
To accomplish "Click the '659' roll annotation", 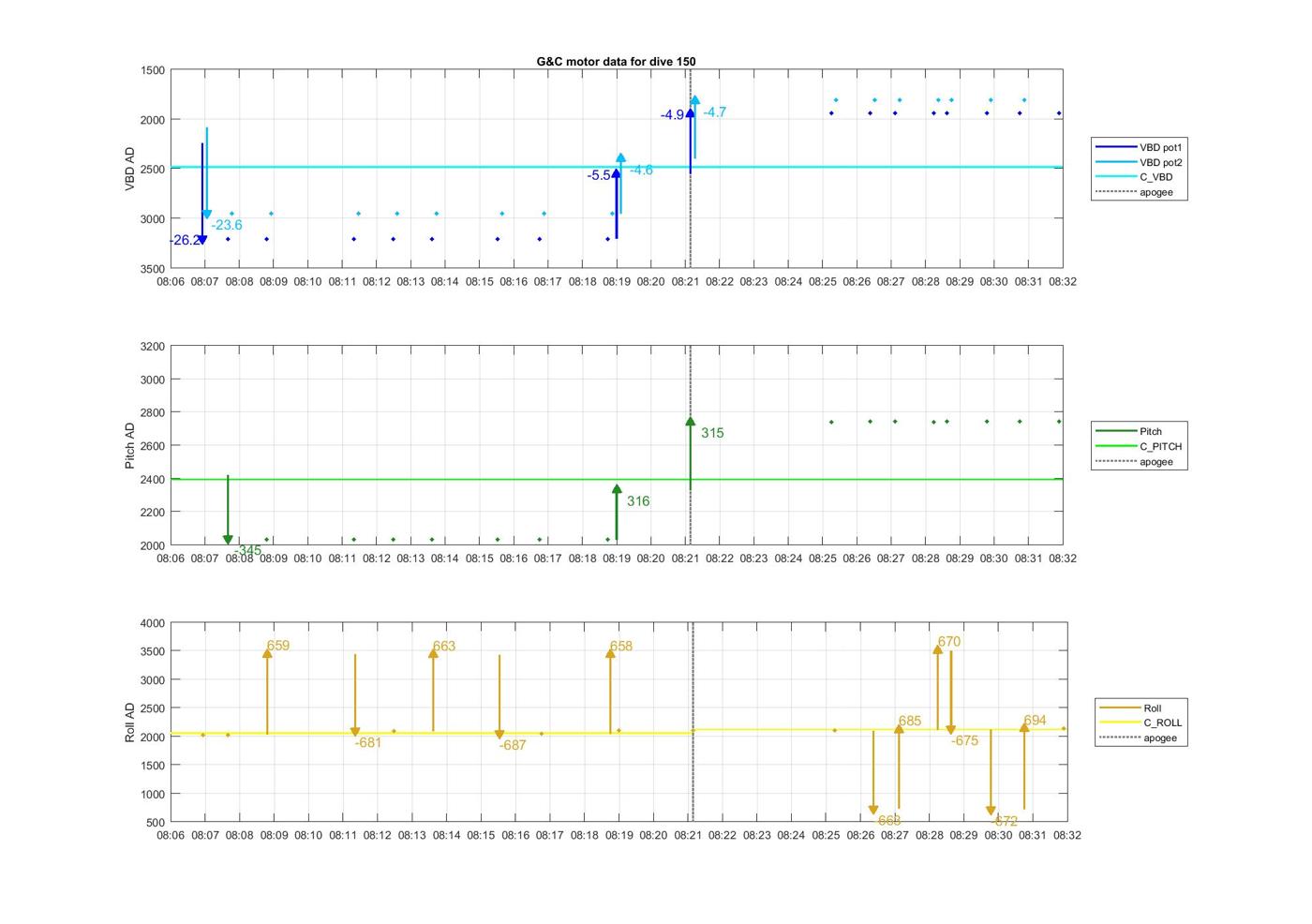I will 278,646.
